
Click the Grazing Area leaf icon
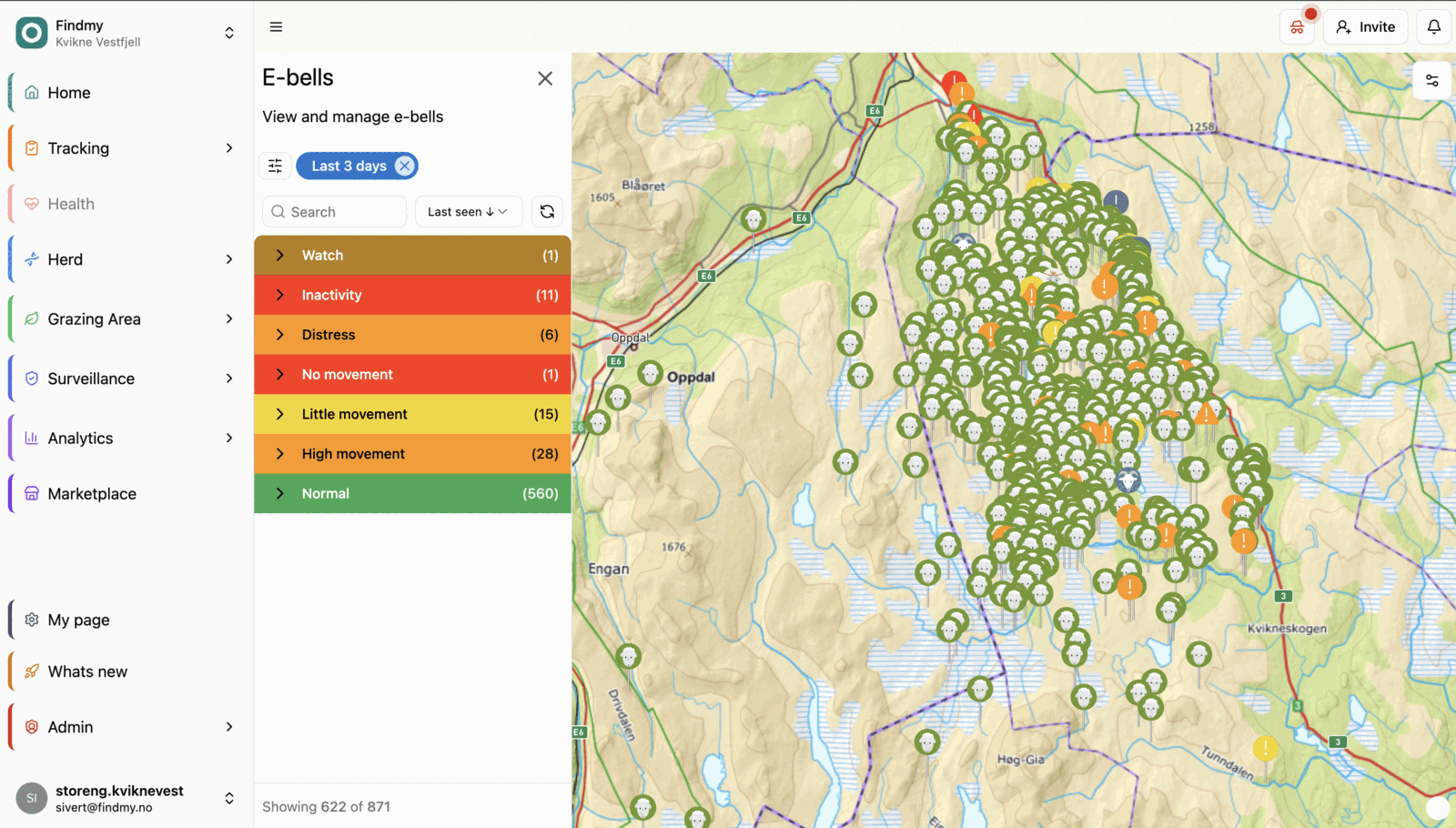click(32, 319)
